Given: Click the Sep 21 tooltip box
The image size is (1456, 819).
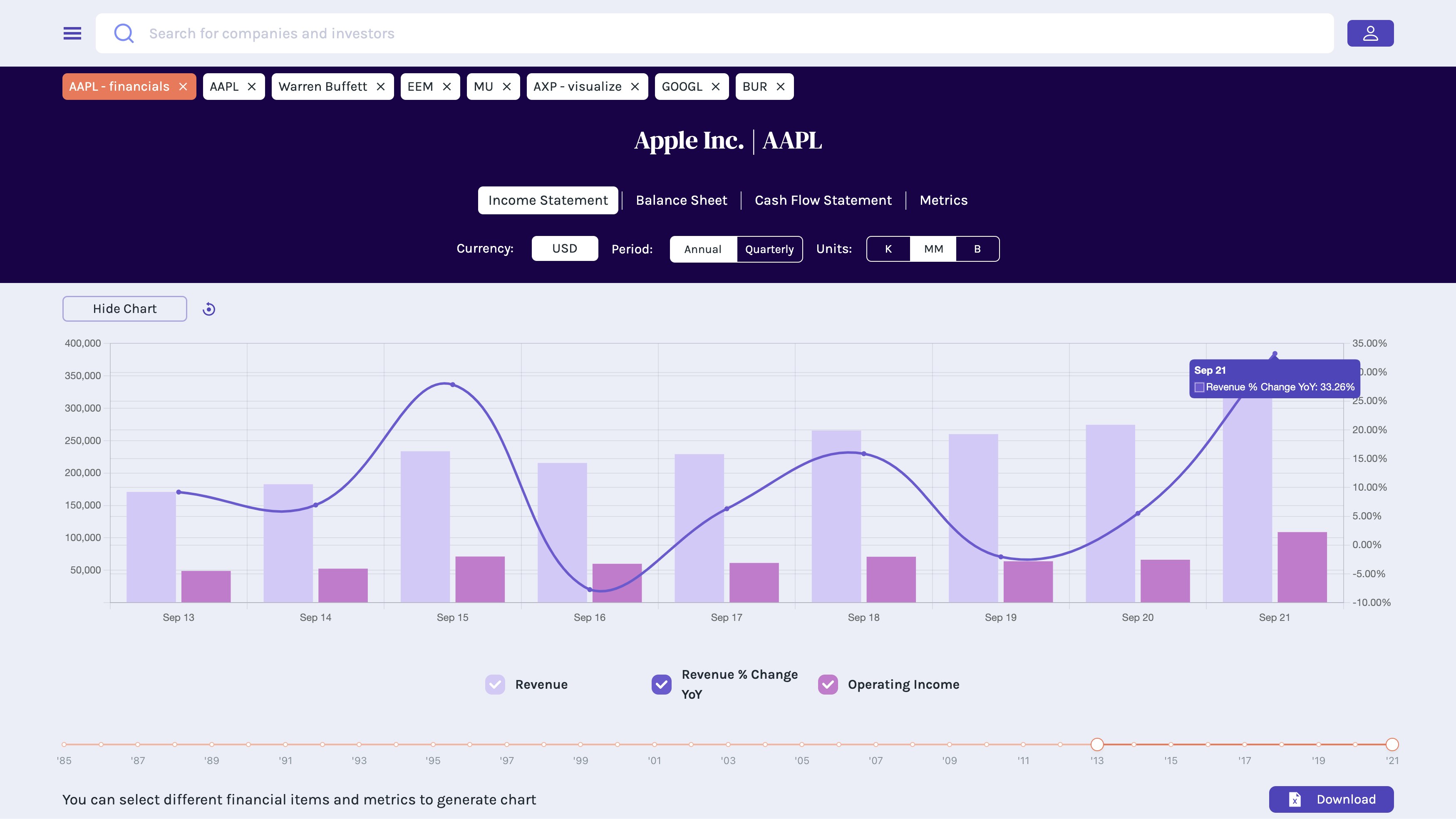Looking at the screenshot, I should [1275, 379].
